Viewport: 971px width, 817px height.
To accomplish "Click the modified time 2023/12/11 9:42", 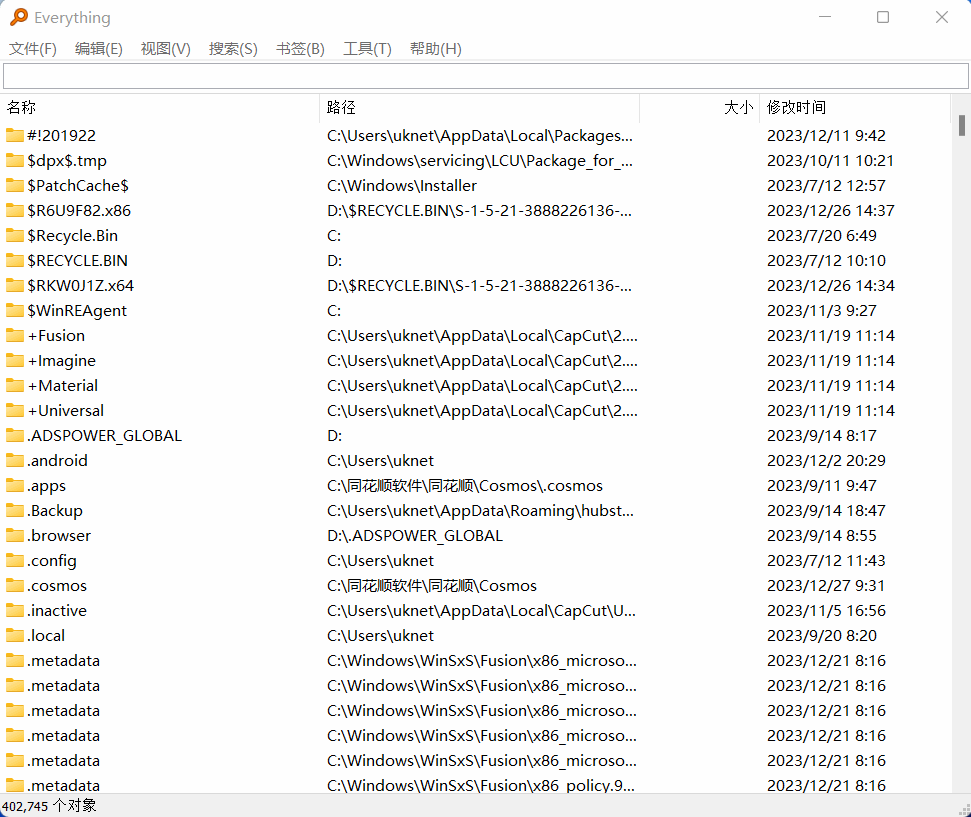I will click(826, 135).
